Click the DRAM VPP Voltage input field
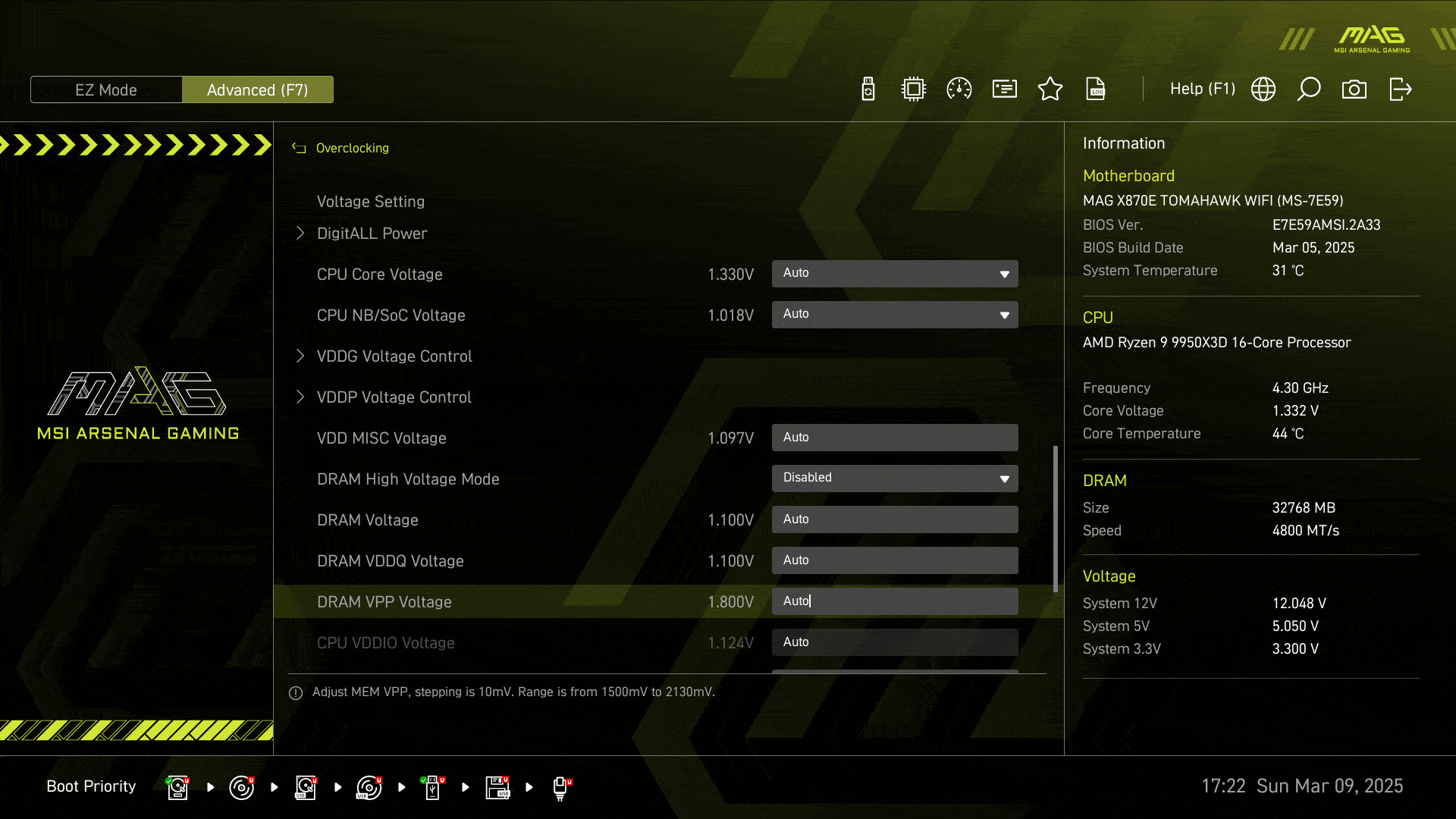 pos(895,601)
